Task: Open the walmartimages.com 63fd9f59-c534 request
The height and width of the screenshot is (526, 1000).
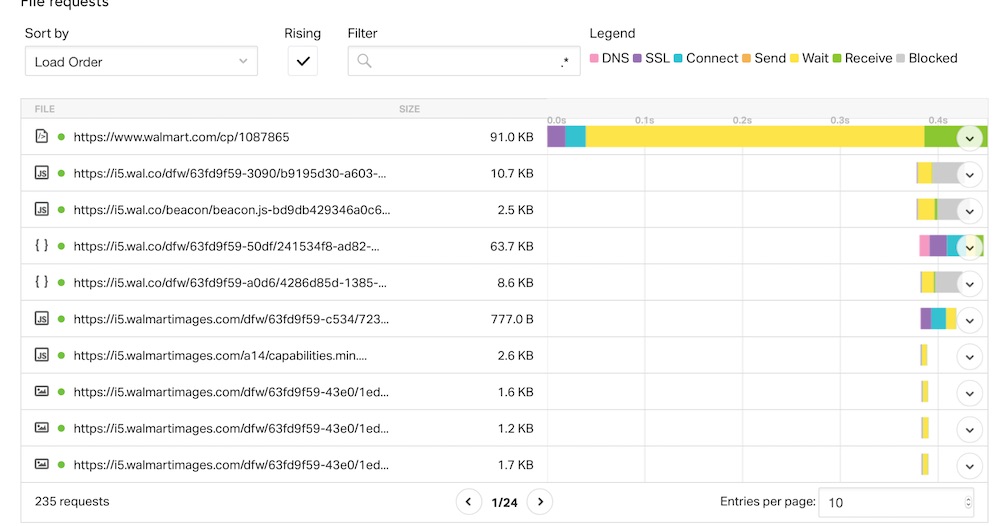Action: coord(231,319)
